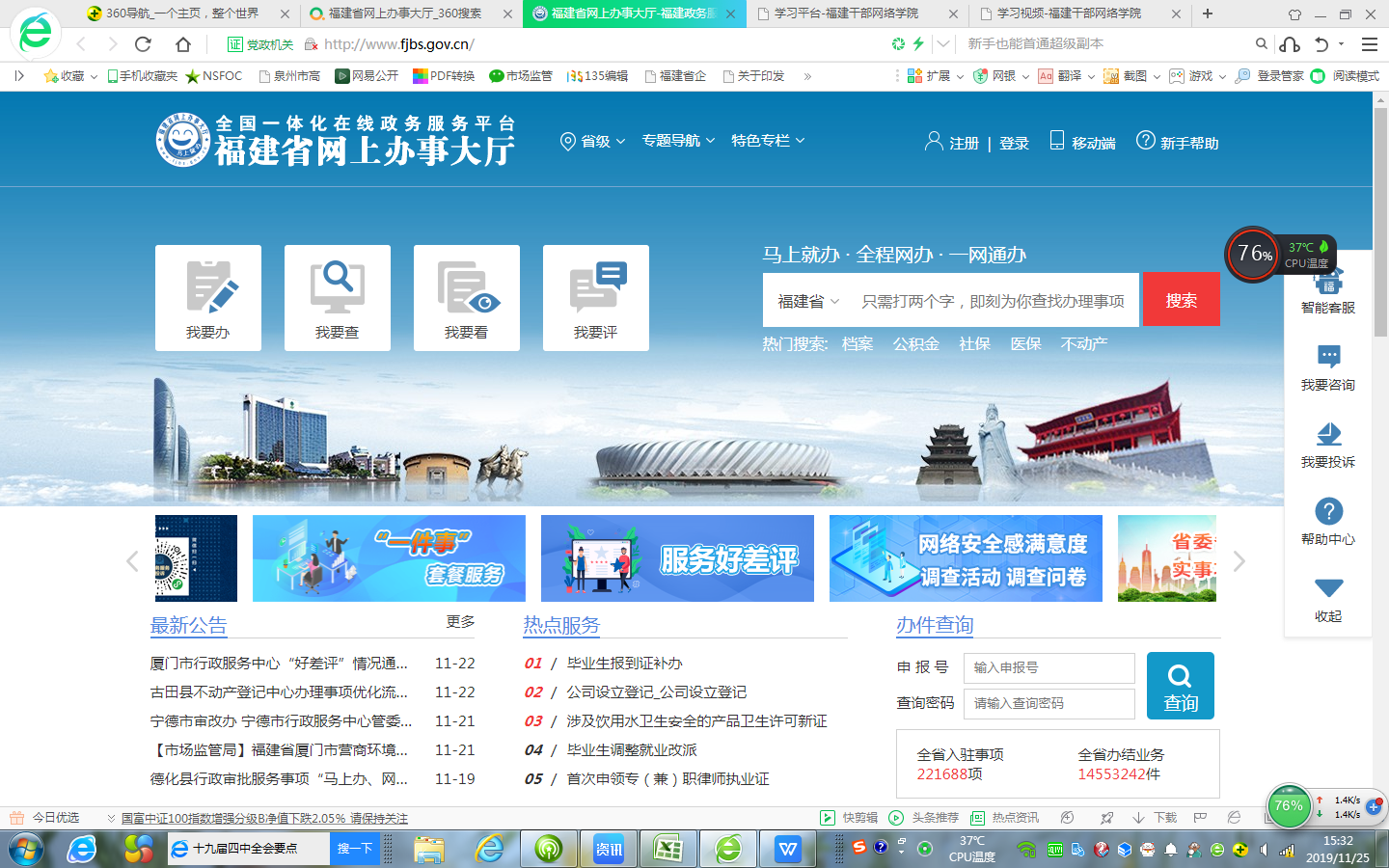The height and width of the screenshot is (868, 1389).
Task: Show next banner with right carousel arrow
Action: click(x=1239, y=560)
